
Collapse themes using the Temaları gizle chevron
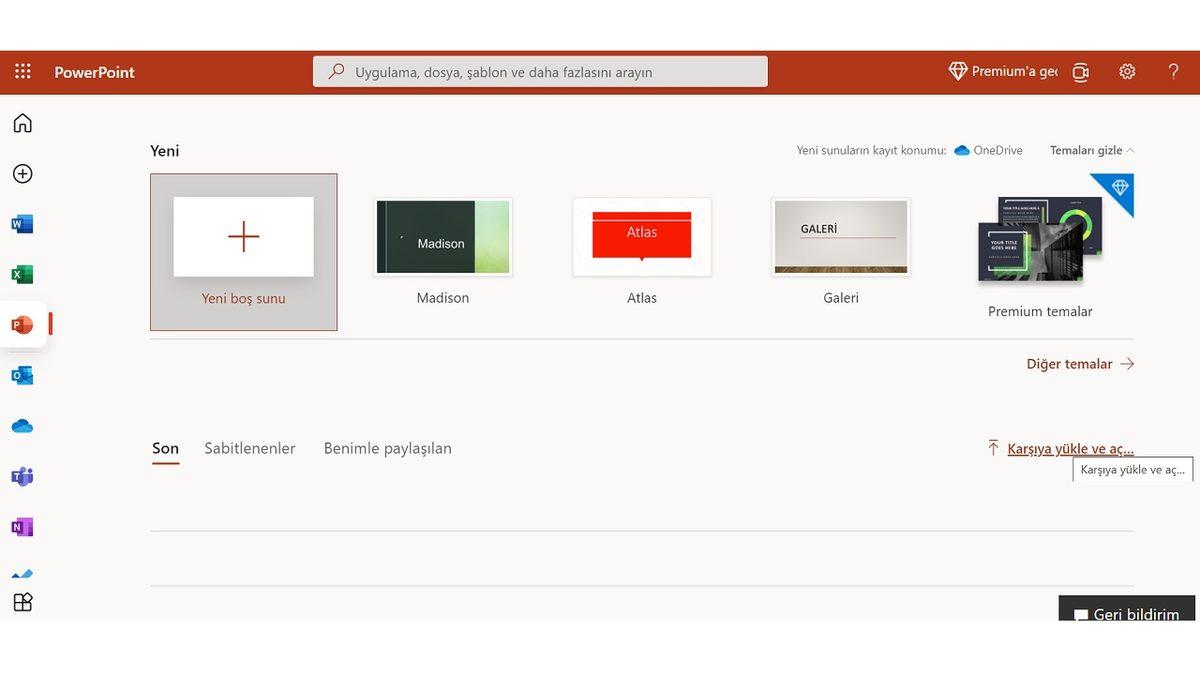pyautogui.click(x=1090, y=150)
